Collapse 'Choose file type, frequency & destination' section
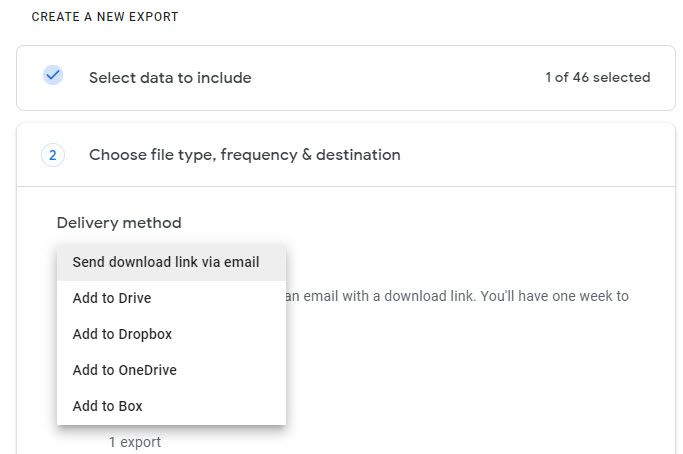The image size is (683, 454). click(x=245, y=155)
